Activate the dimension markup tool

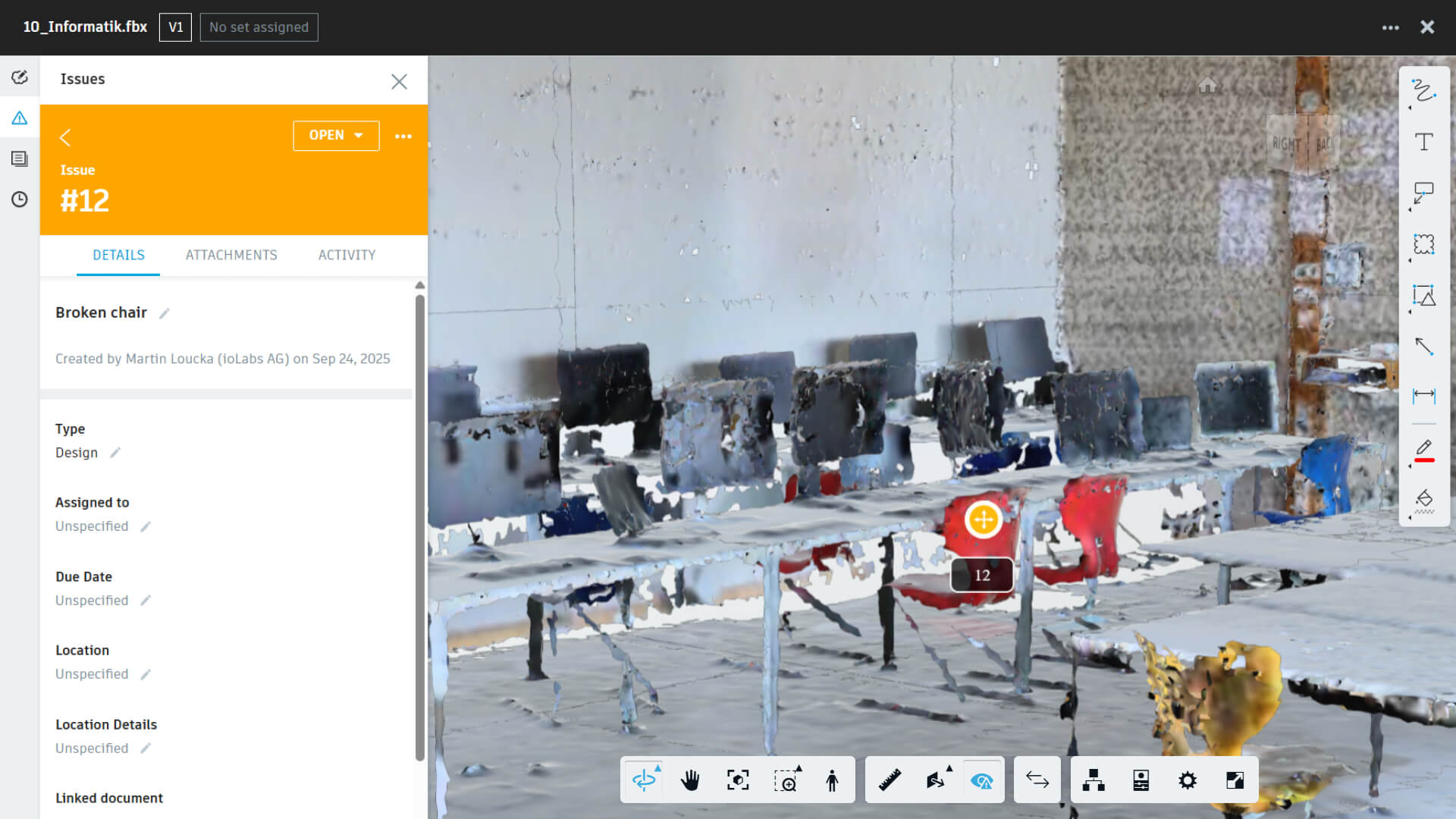pyautogui.click(x=1423, y=396)
